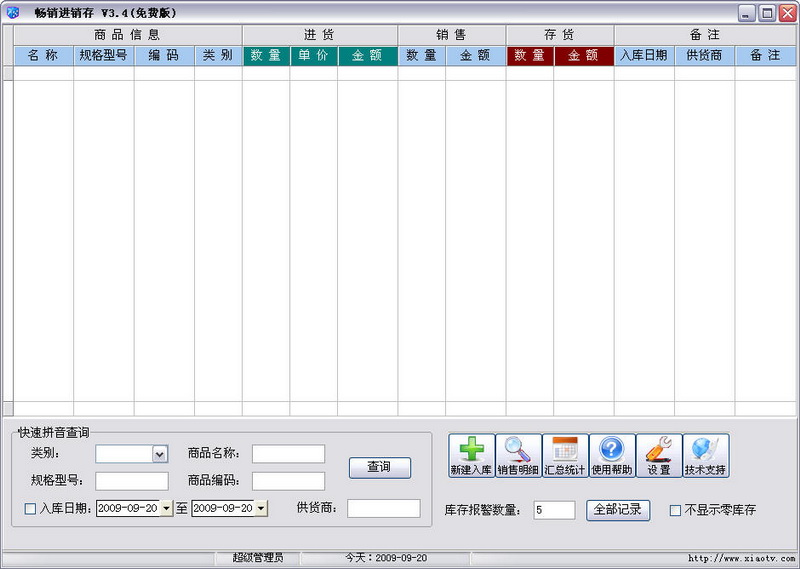The image size is (800, 569).
Task: Expand the 类别 dropdown list
Action: [160, 454]
